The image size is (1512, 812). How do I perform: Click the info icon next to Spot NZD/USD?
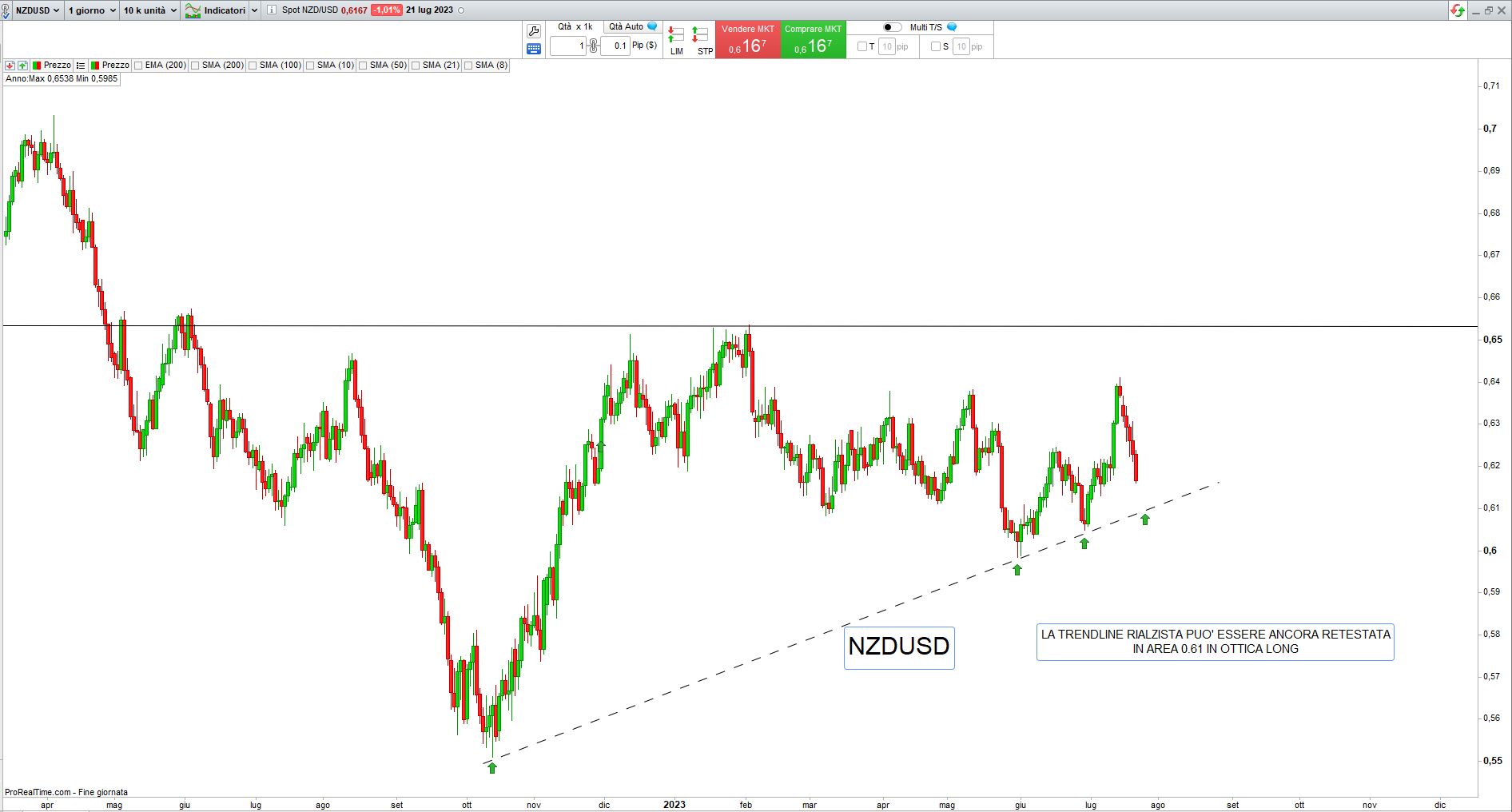pos(272,10)
